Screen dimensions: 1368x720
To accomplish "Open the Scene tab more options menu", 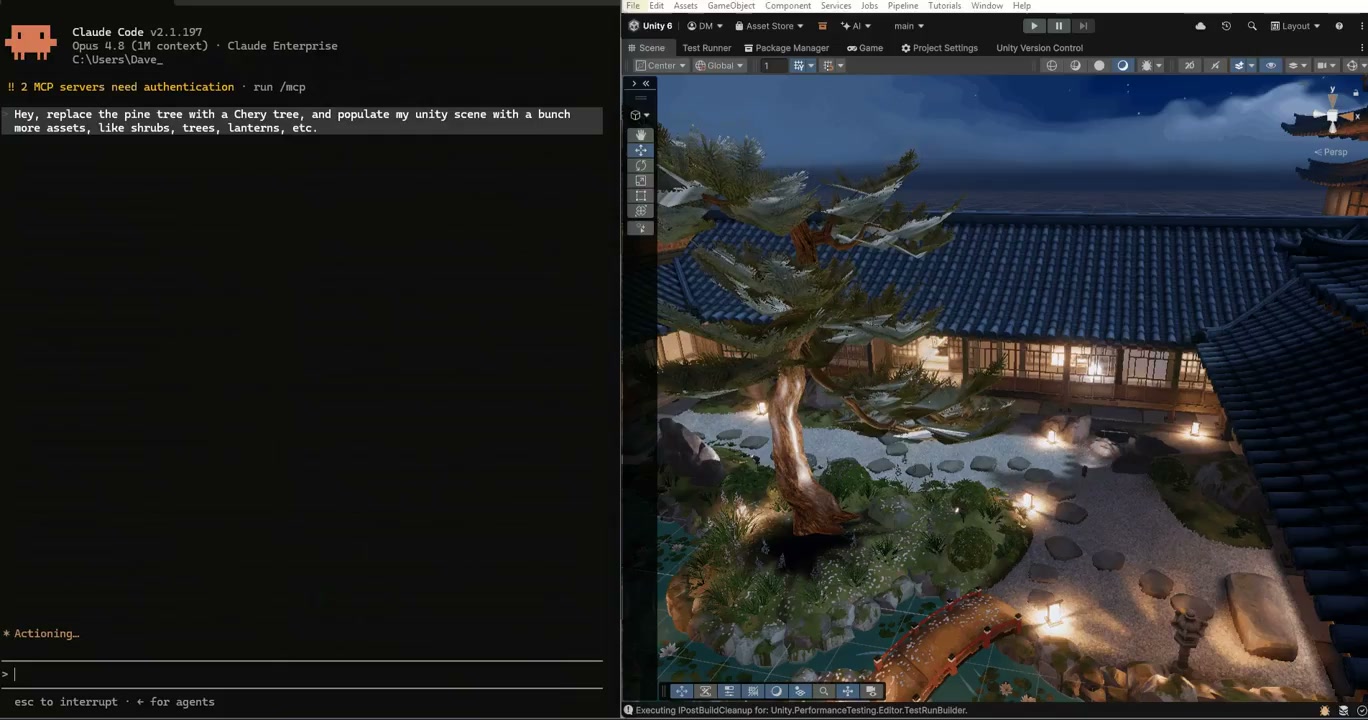I will click(x=1363, y=48).
